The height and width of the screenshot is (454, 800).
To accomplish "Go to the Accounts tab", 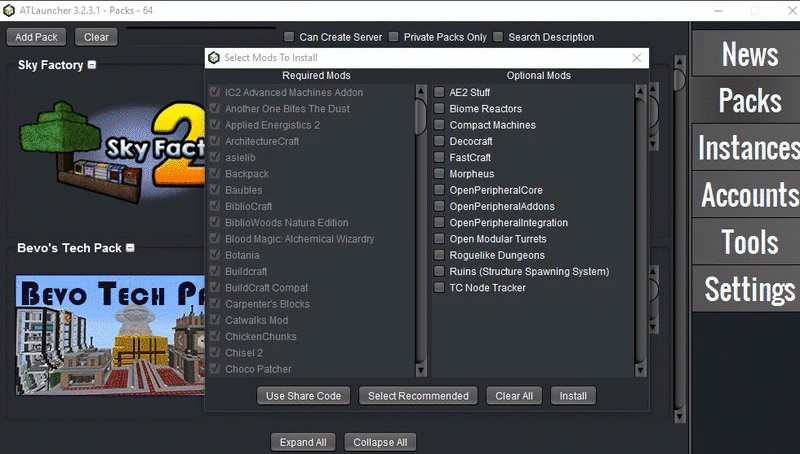I will [x=746, y=194].
